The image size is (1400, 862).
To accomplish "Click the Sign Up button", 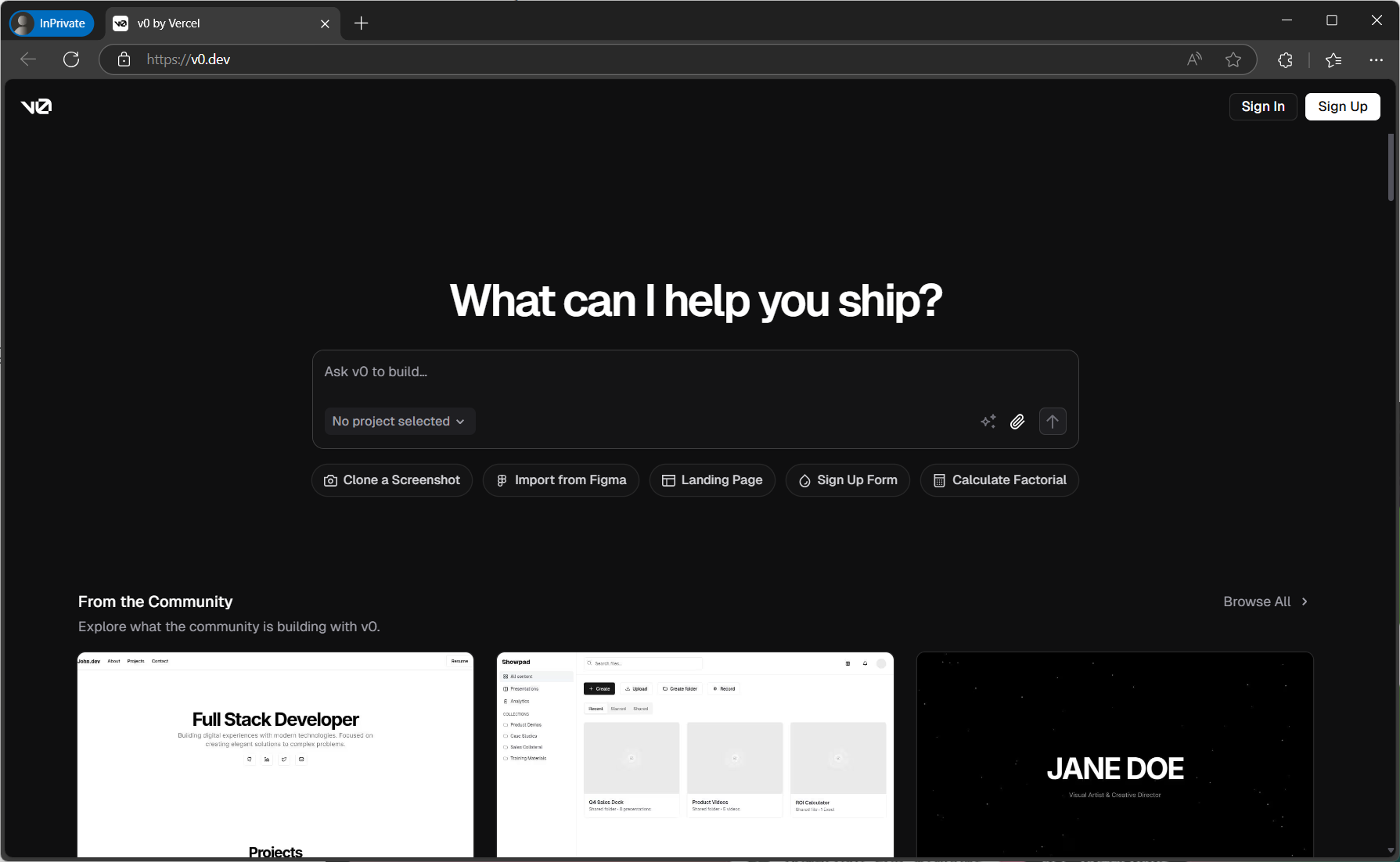I will coord(1342,106).
